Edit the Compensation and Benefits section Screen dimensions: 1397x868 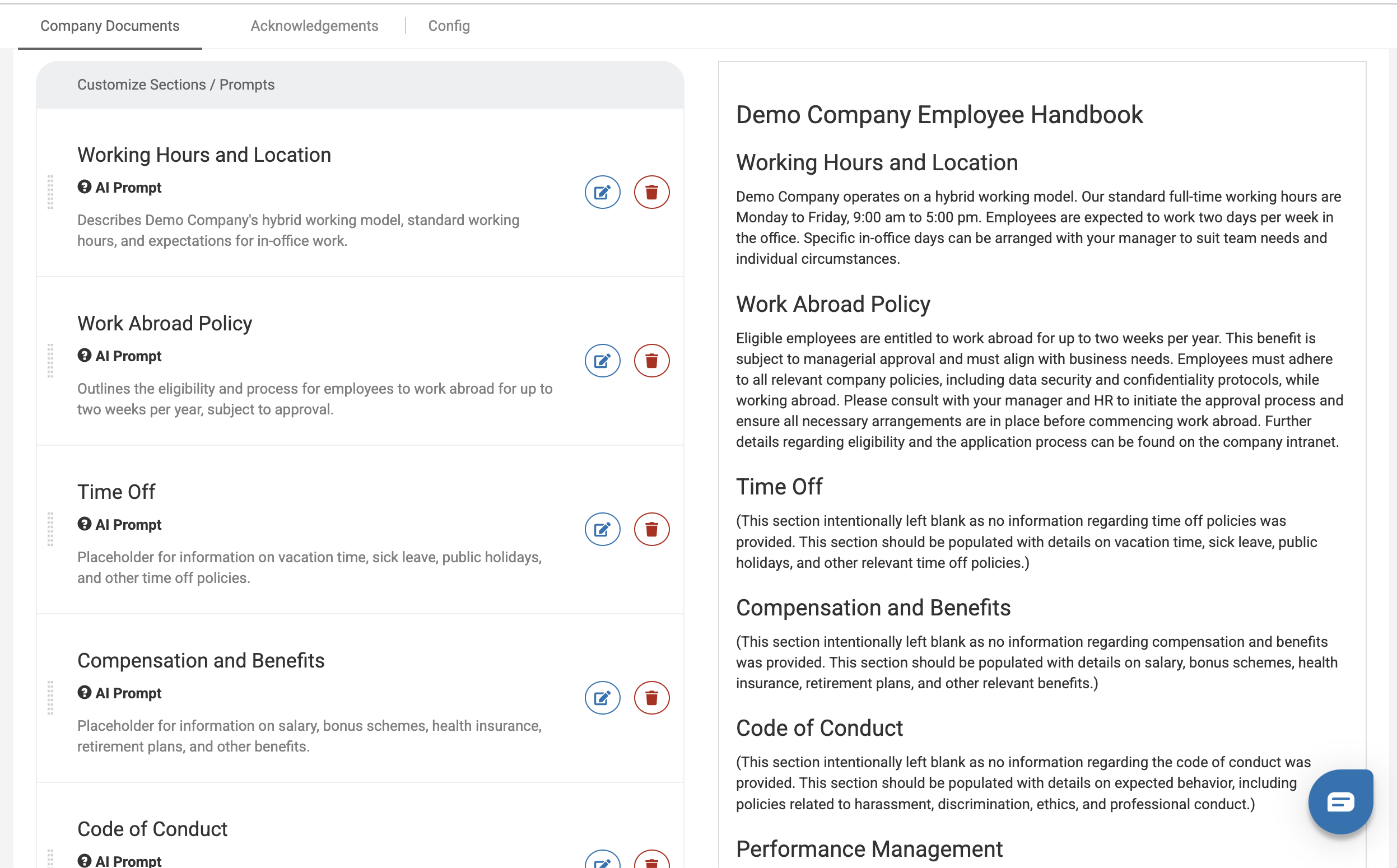(x=602, y=698)
